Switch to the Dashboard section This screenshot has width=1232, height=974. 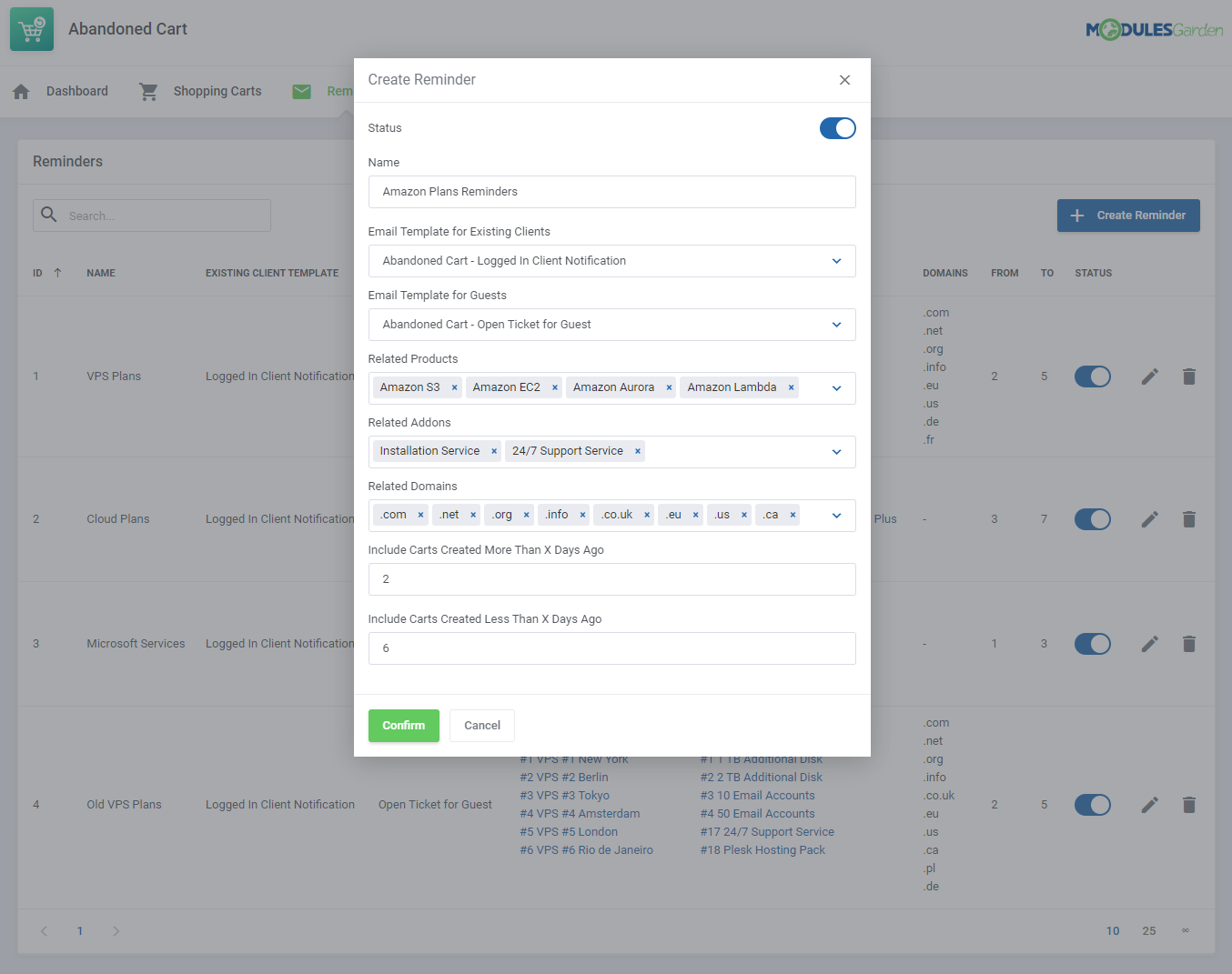click(x=76, y=91)
